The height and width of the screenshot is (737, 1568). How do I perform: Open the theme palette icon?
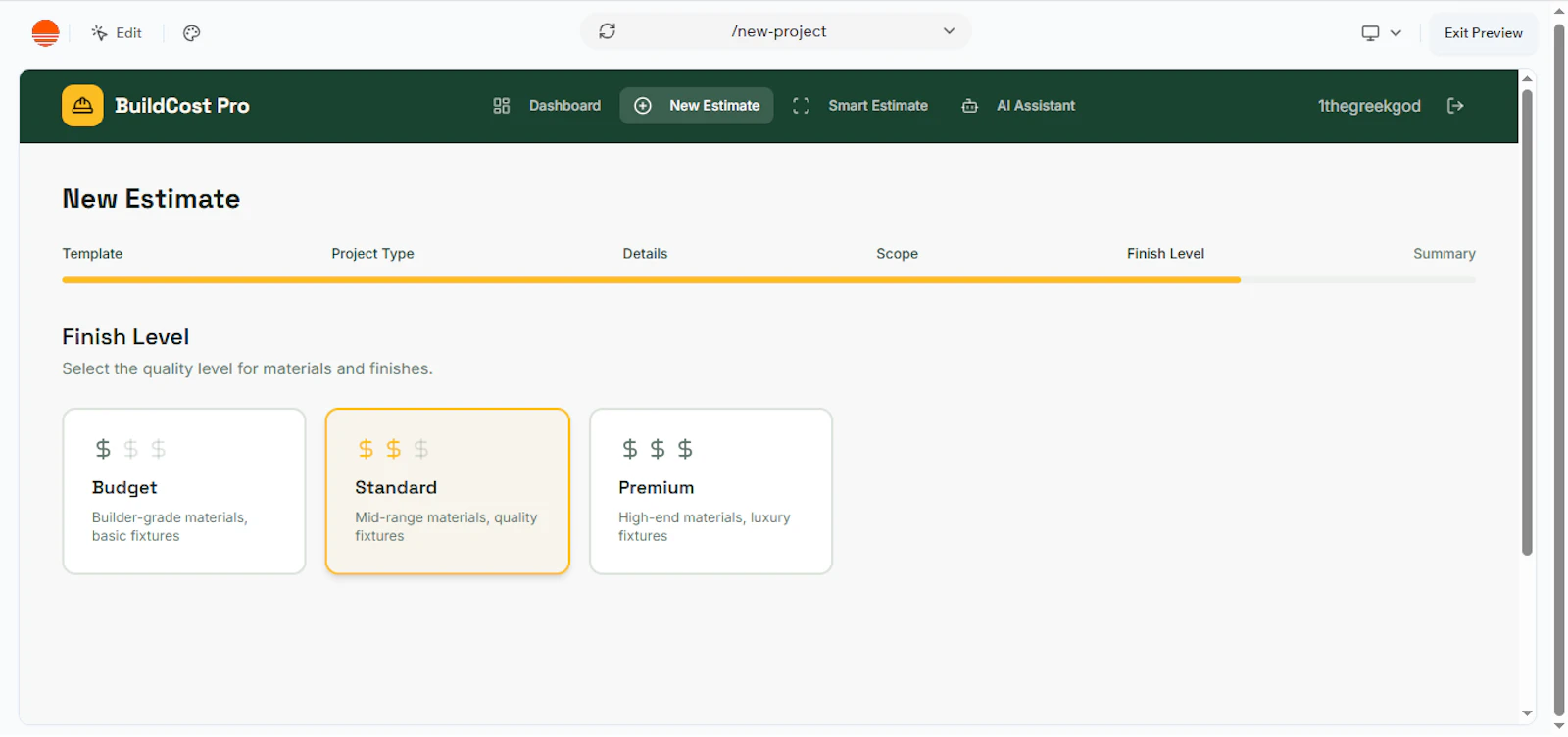192,32
